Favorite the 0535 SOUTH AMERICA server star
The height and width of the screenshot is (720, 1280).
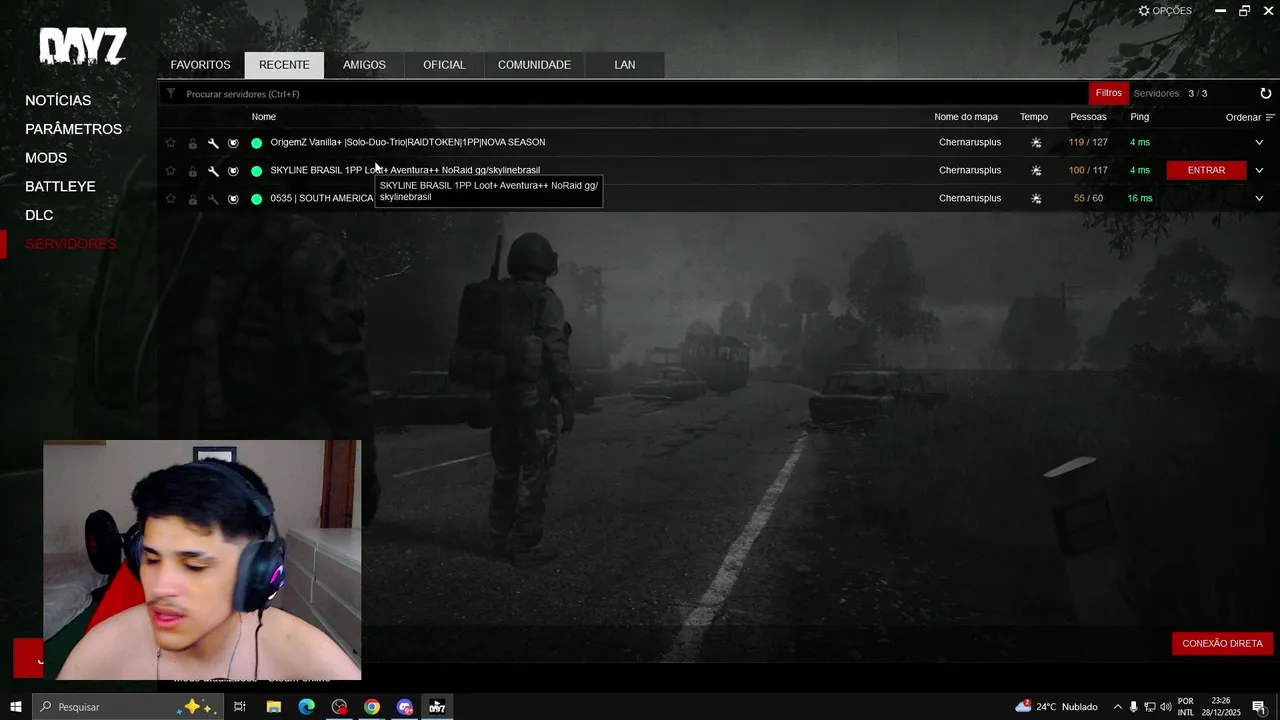(170, 199)
